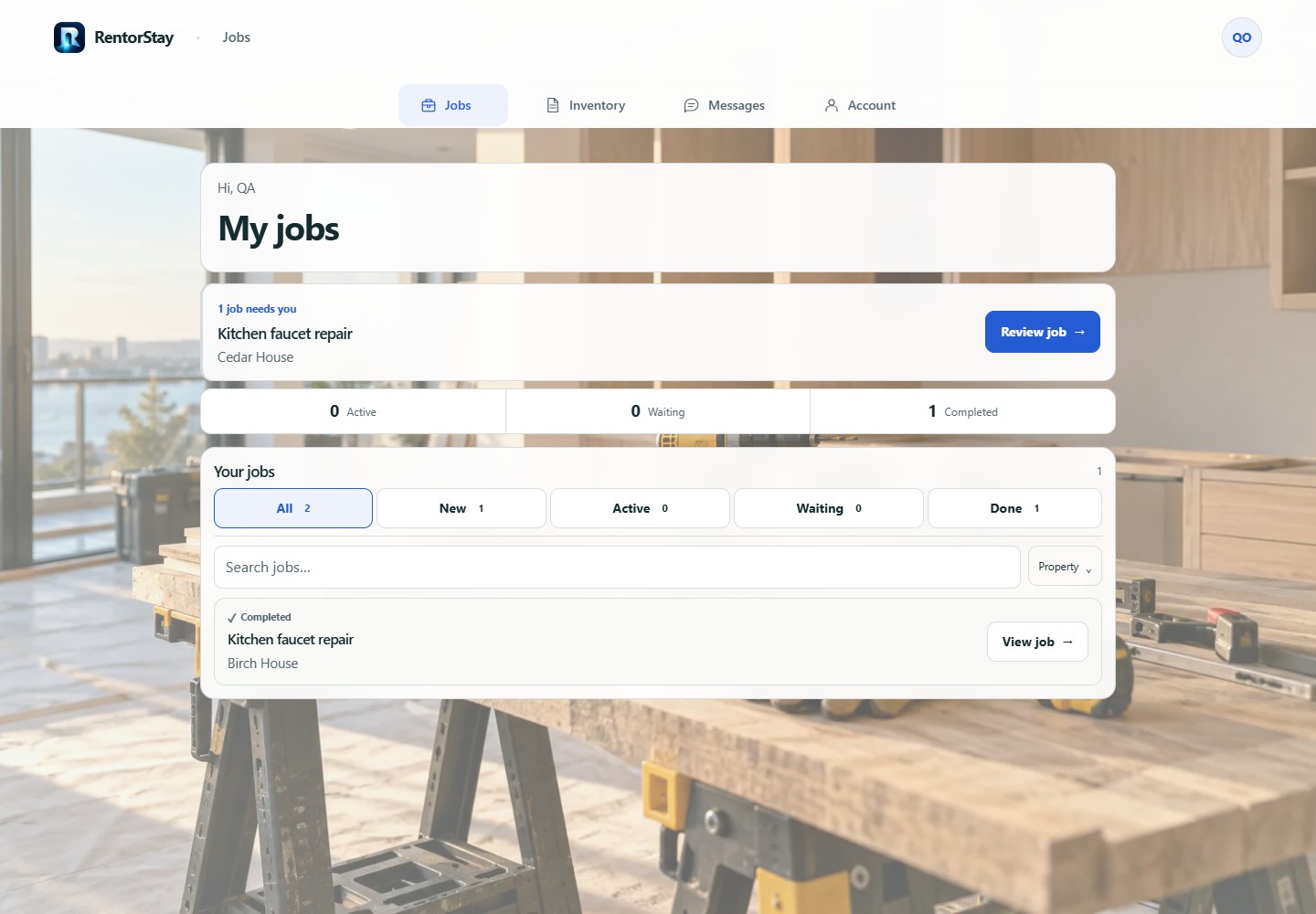Click the Jobs breadcrumb in header
The width and height of the screenshot is (1316, 914).
click(237, 37)
